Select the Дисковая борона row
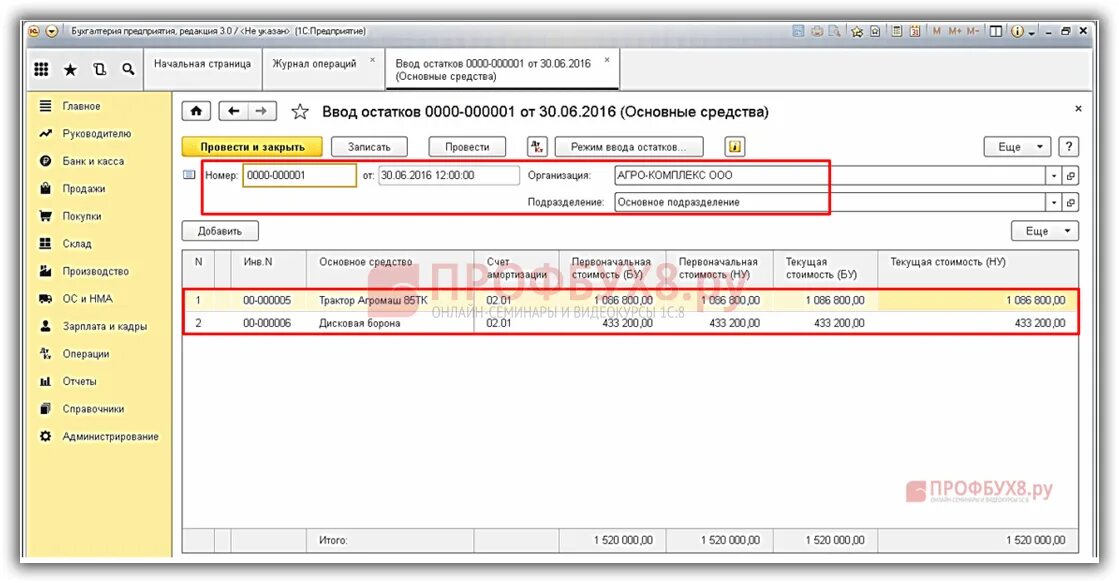This screenshot has width=1119, height=583. pyautogui.click(x=630, y=323)
